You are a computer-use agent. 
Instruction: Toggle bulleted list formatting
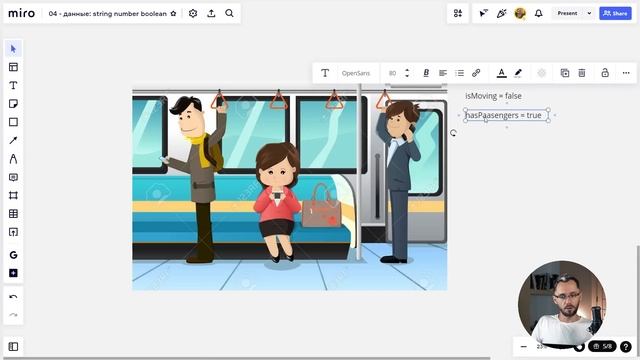point(460,73)
